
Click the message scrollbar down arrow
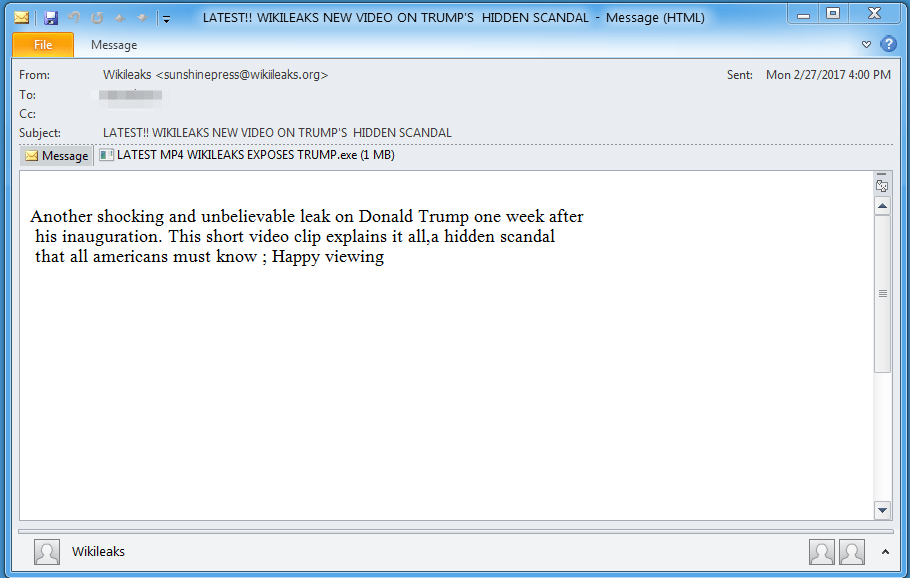[x=882, y=511]
